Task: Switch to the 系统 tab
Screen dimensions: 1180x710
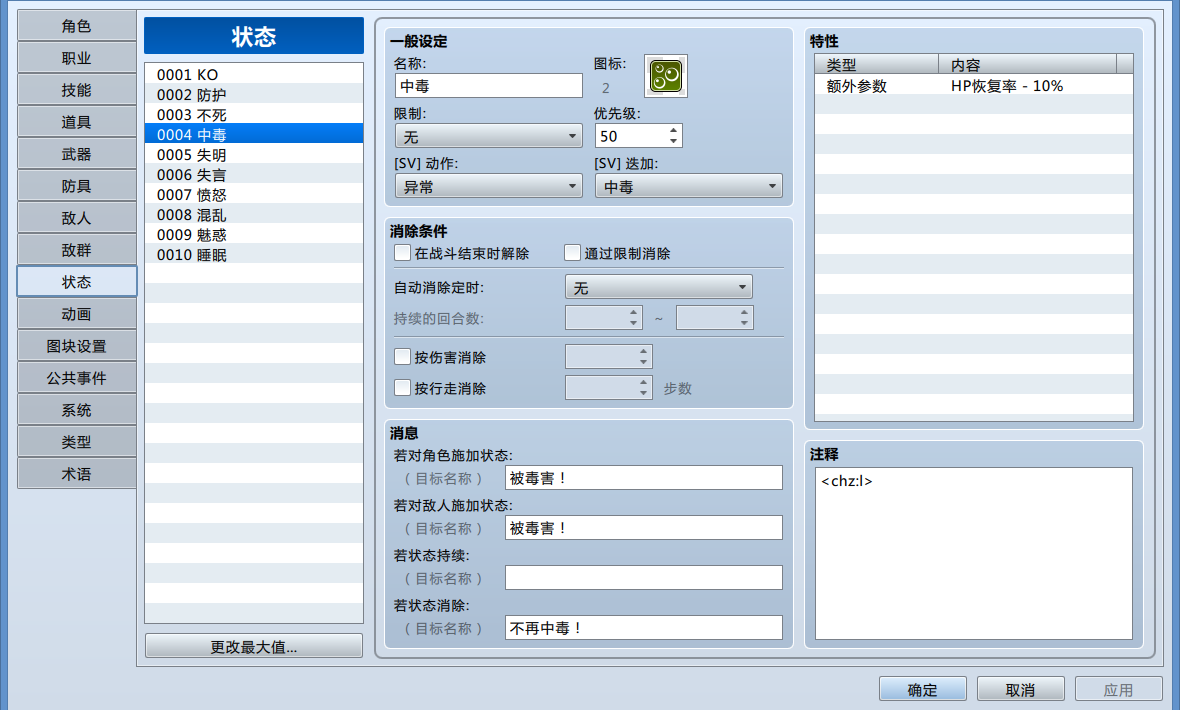Action: click(x=77, y=410)
